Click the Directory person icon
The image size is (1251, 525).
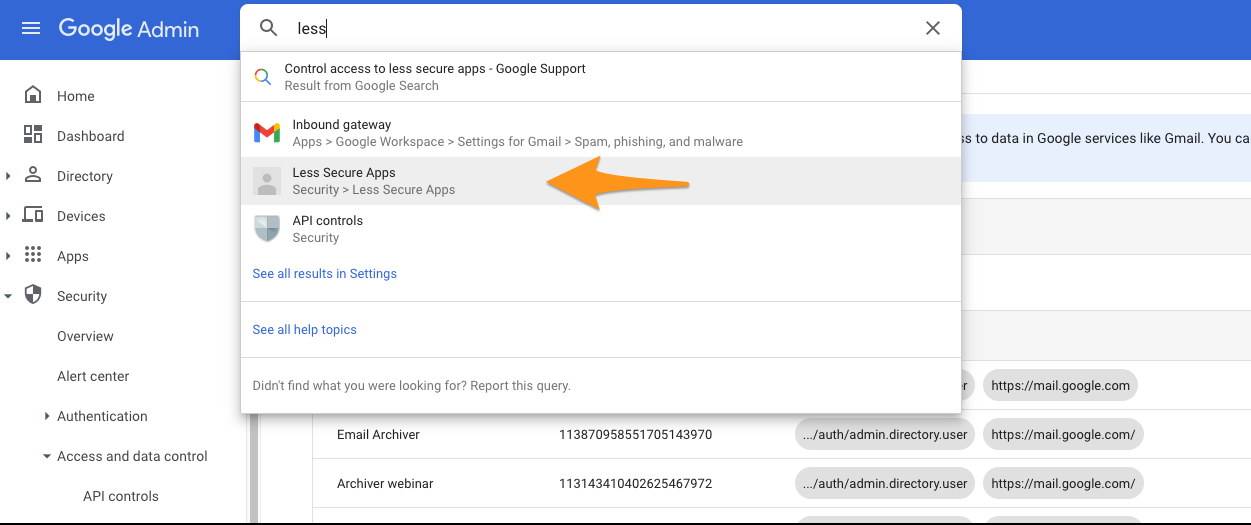coord(33,175)
